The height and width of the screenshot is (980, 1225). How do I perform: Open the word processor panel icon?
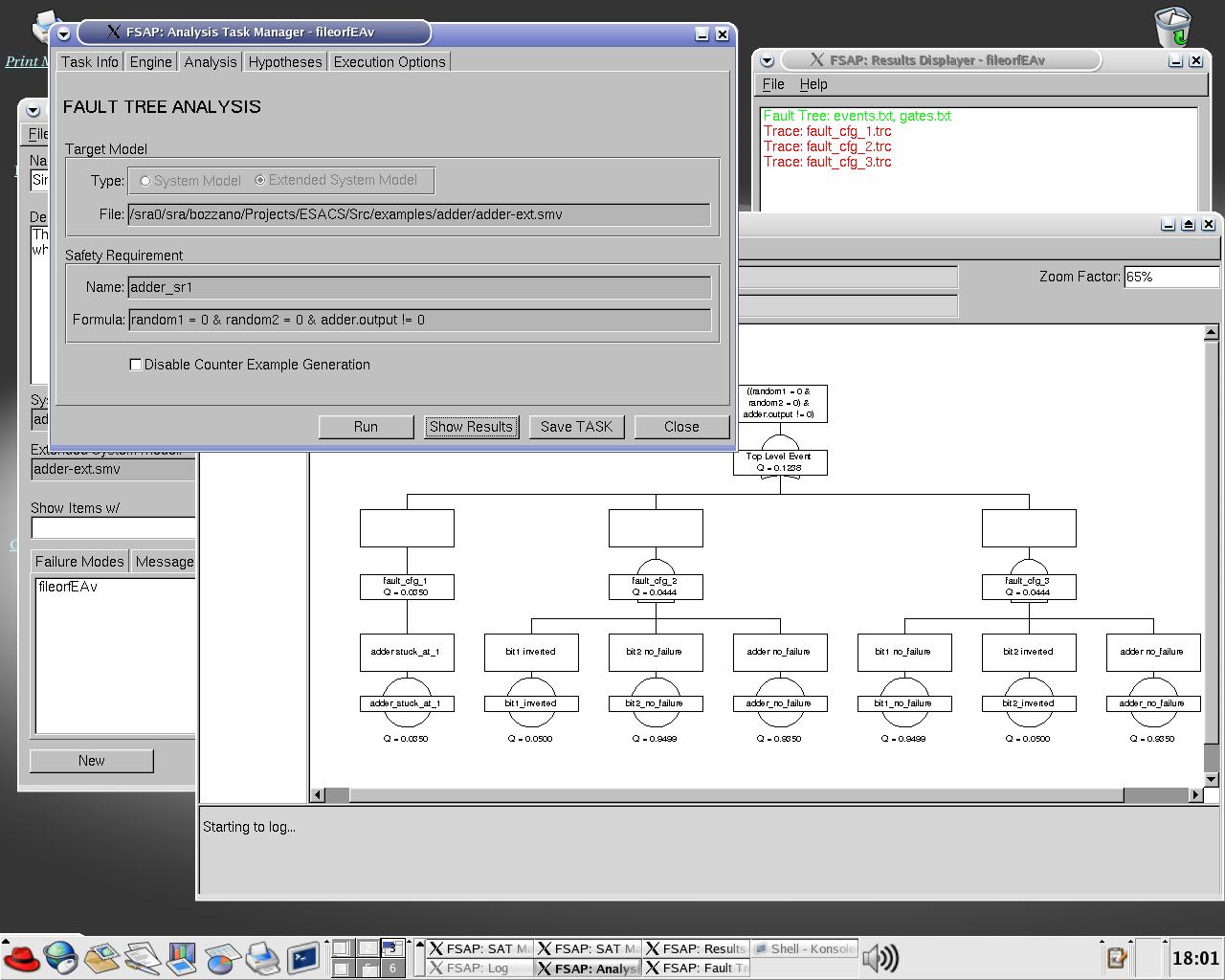(142, 957)
